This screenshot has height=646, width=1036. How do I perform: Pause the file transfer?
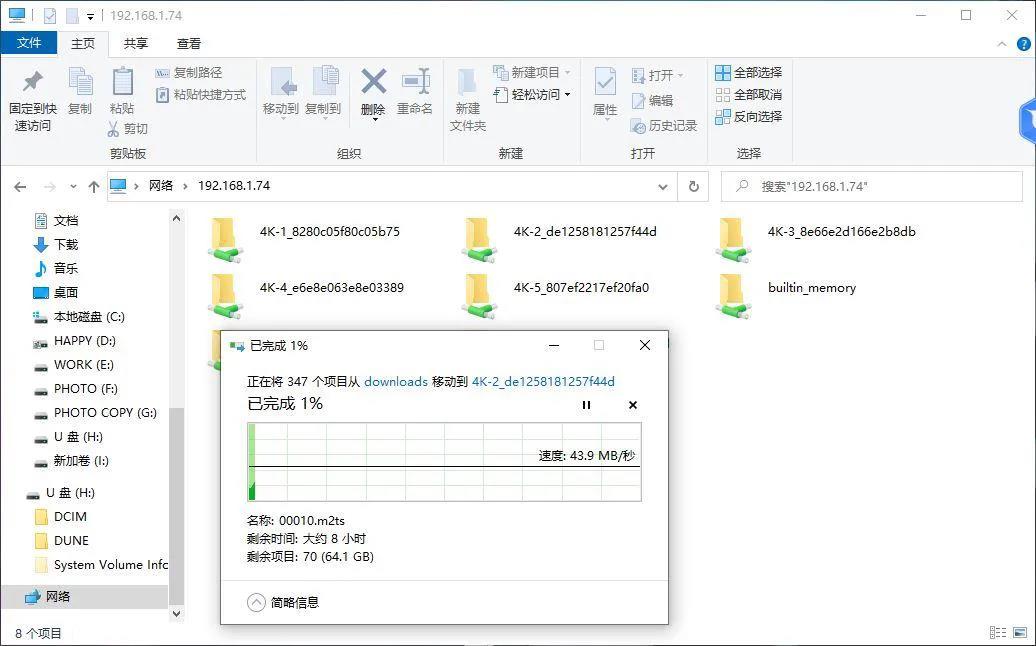586,405
